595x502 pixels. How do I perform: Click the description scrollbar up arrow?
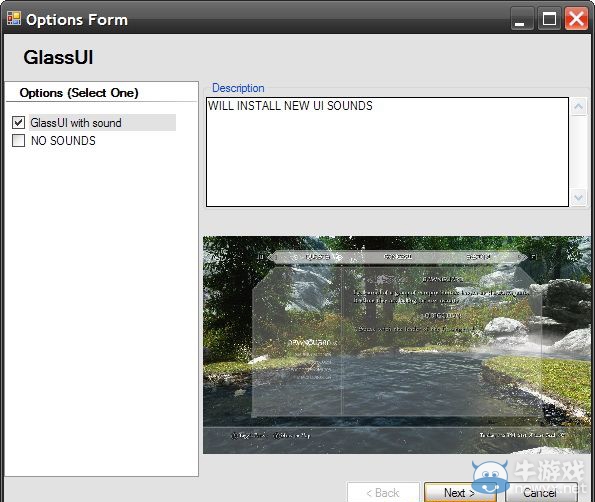pyautogui.click(x=578, y=106)
